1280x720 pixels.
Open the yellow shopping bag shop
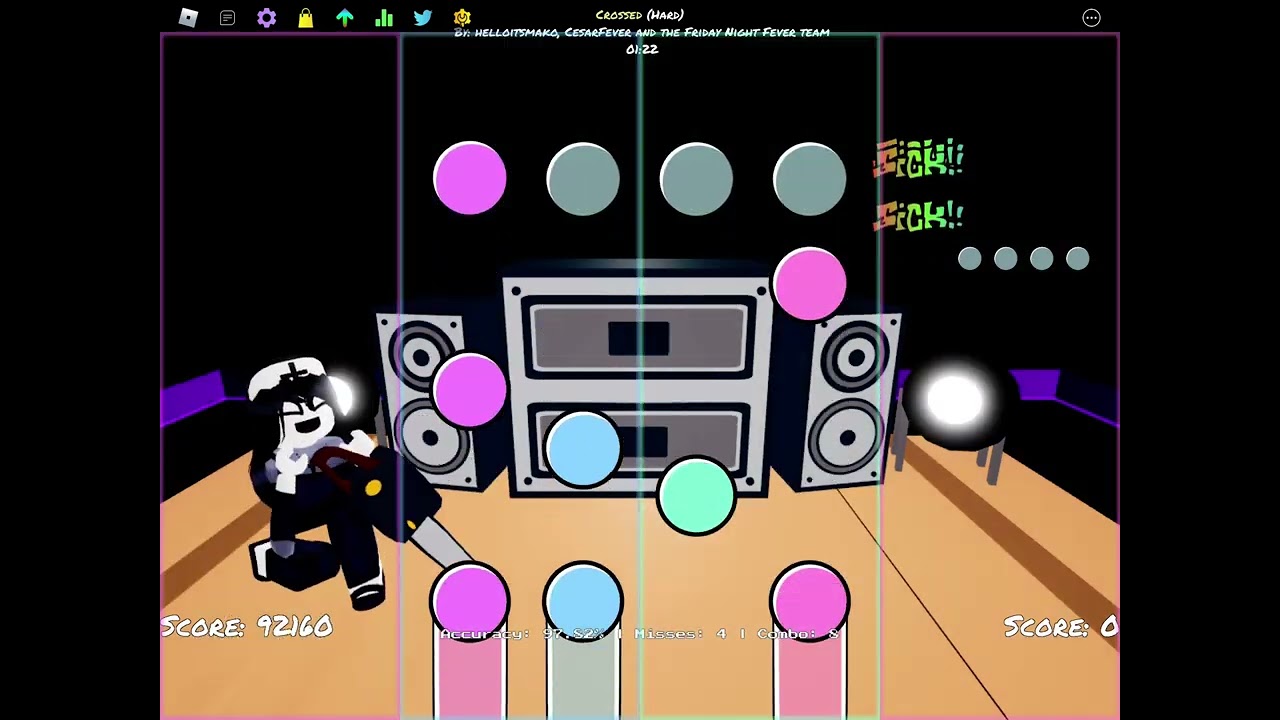pyautogui.click(x=305, y=17)
